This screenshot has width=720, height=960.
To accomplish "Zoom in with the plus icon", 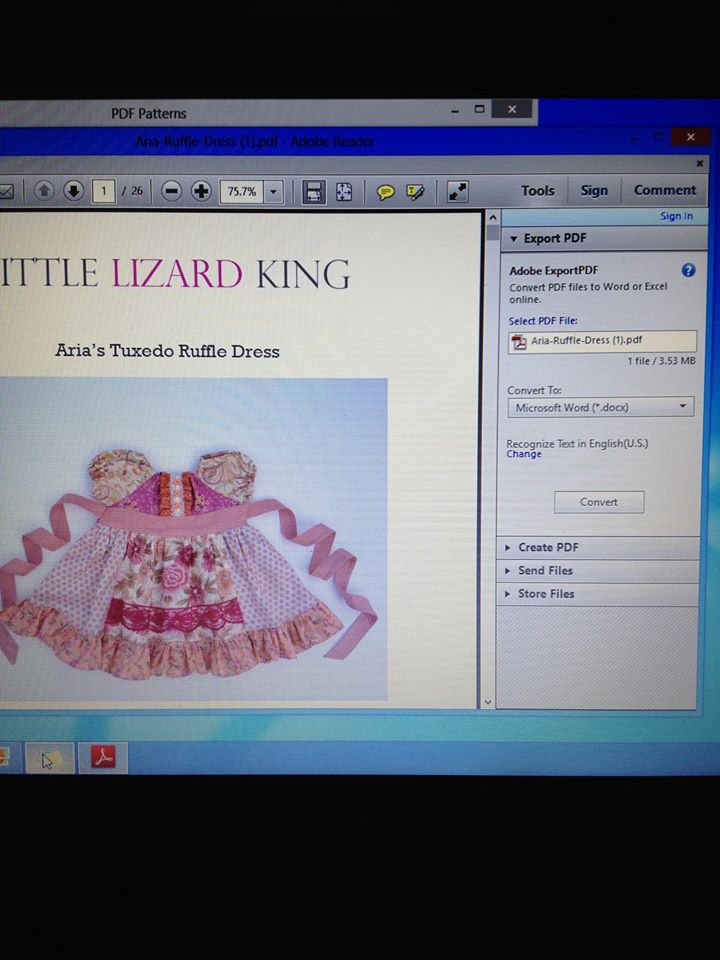I will pyautogui.click(x=201, y=192).
